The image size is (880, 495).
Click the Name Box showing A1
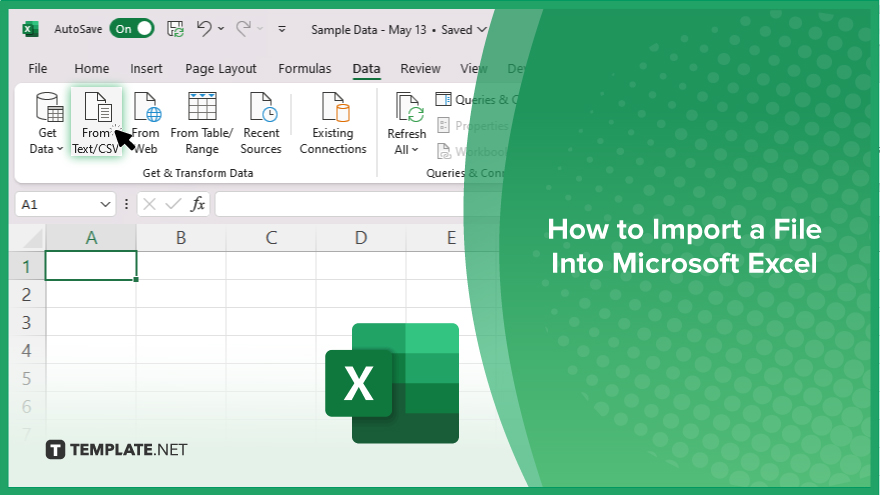58,205
